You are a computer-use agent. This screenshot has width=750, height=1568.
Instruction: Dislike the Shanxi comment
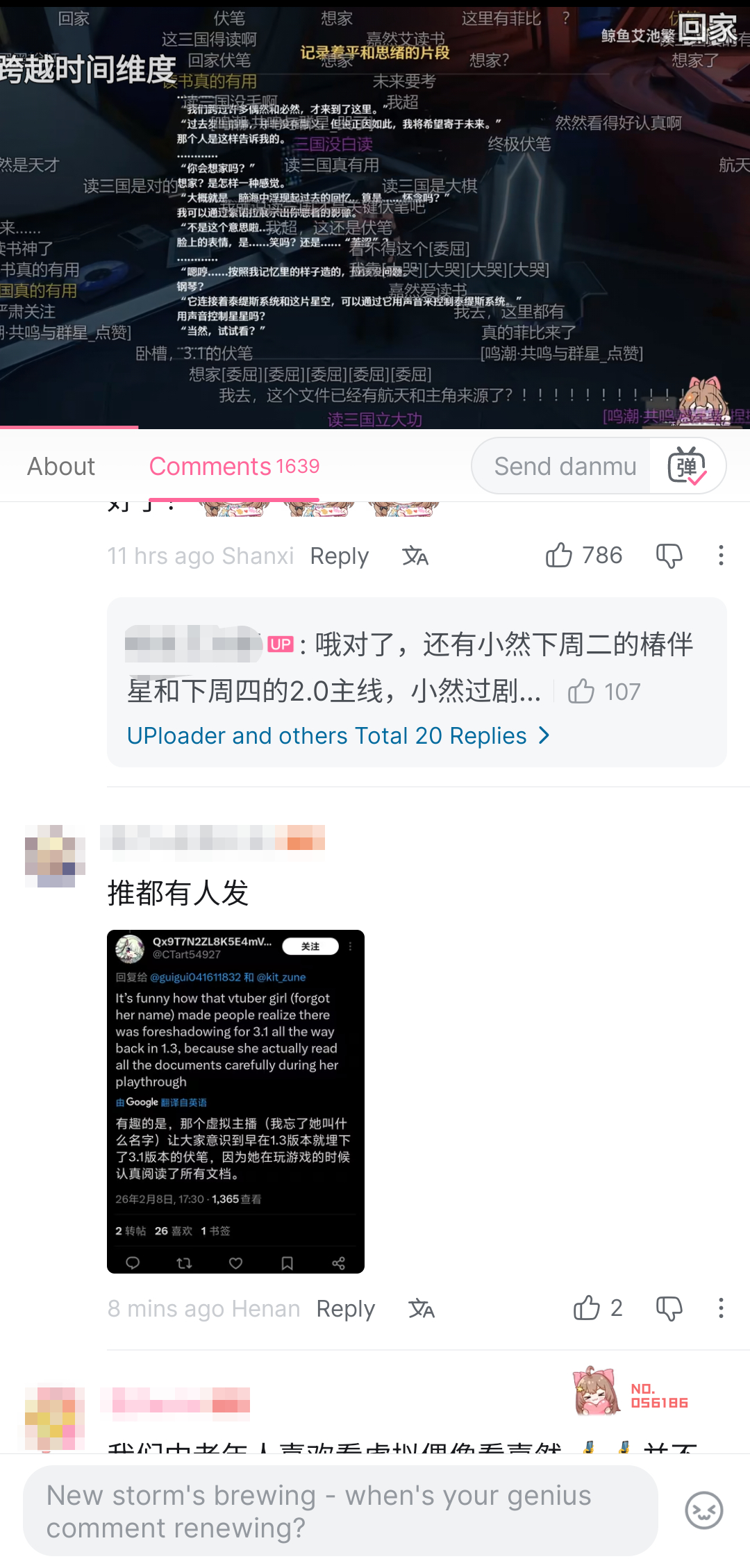pyautogui.click(x=669, y=556)
